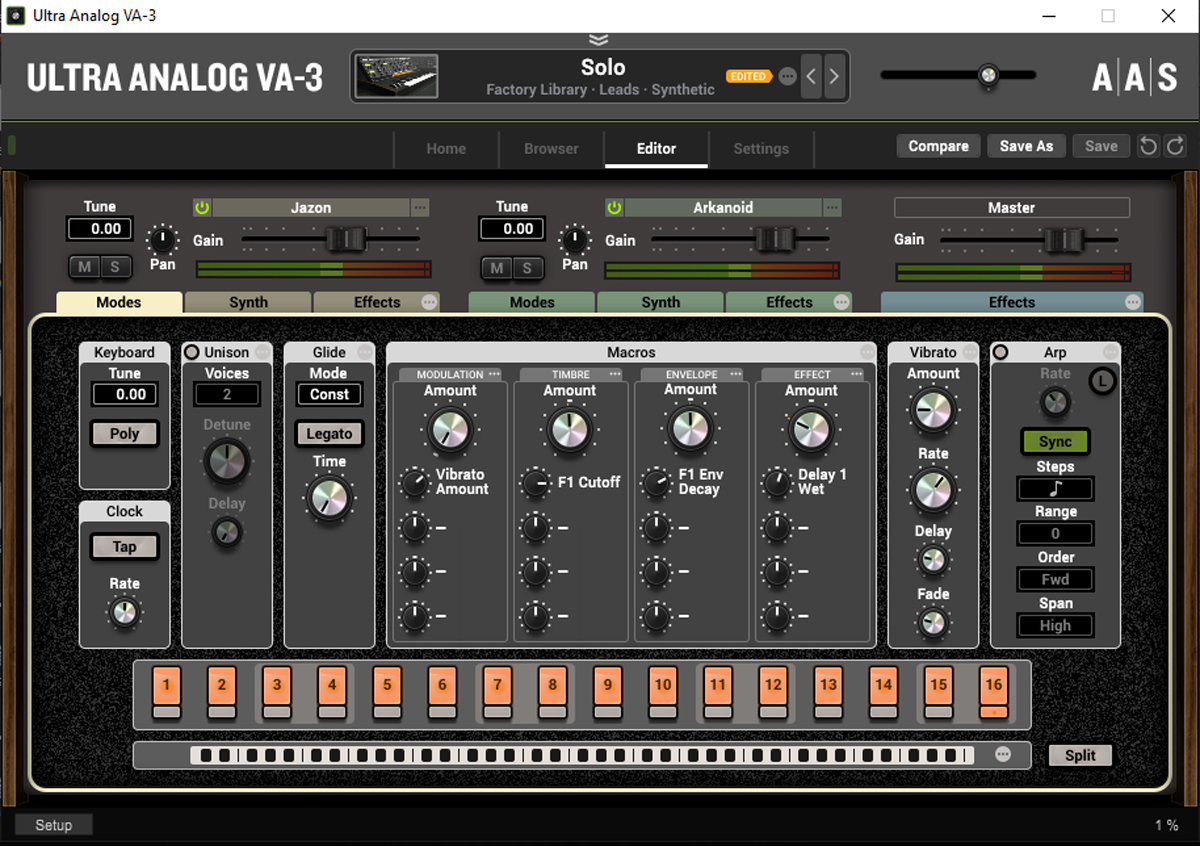The width and height of the screenshot is (1200, 846).
Task: Open Vibrato module ellipsis menu
Action: pyautogui.click(x=969, y=352)
